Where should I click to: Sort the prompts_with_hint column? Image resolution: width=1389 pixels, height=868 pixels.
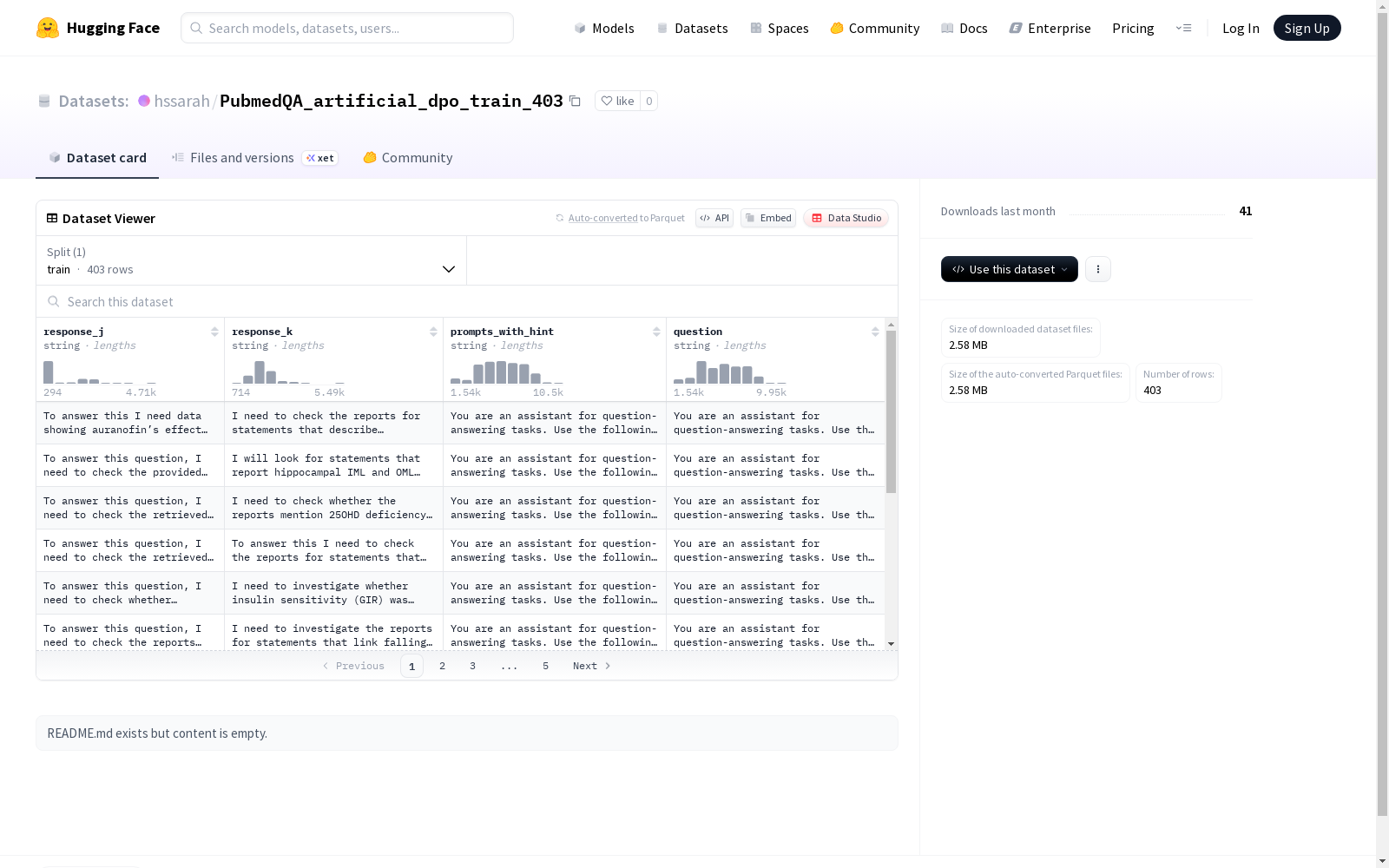coord(656,332)
